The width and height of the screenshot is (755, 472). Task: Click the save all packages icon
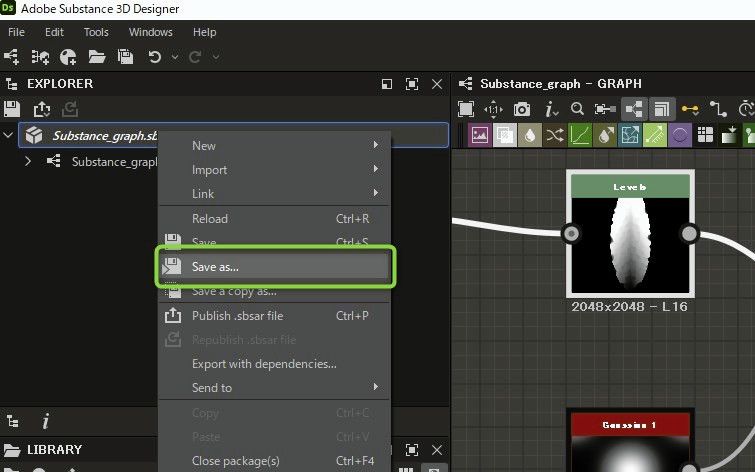click(x=125, y=57)
